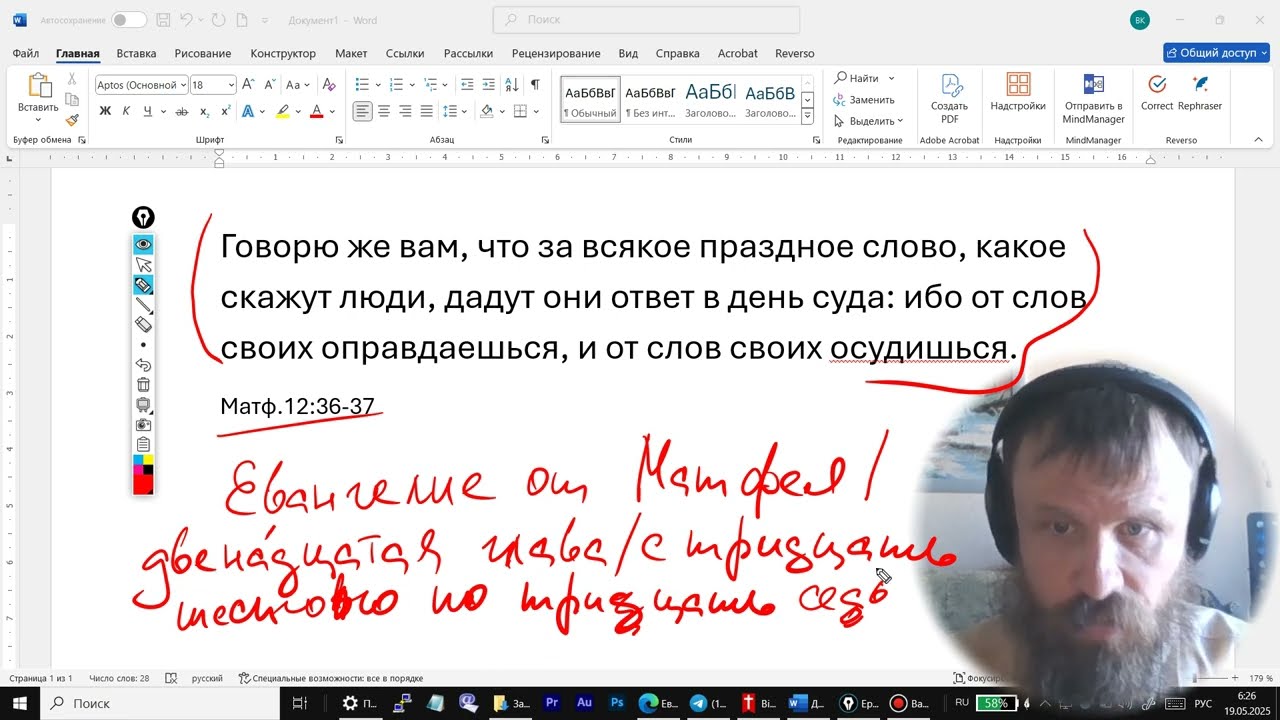The width and height of the screenshot is (1280, 720).
Task: Click the Format Painter brush icon
Action: [72, 120]
